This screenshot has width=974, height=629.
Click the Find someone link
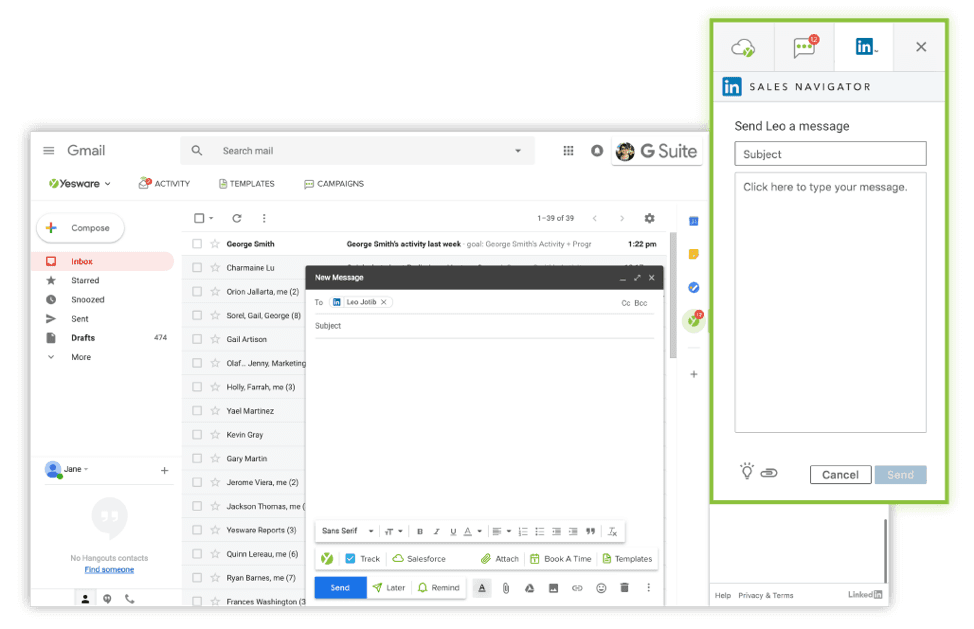(109, 569)
